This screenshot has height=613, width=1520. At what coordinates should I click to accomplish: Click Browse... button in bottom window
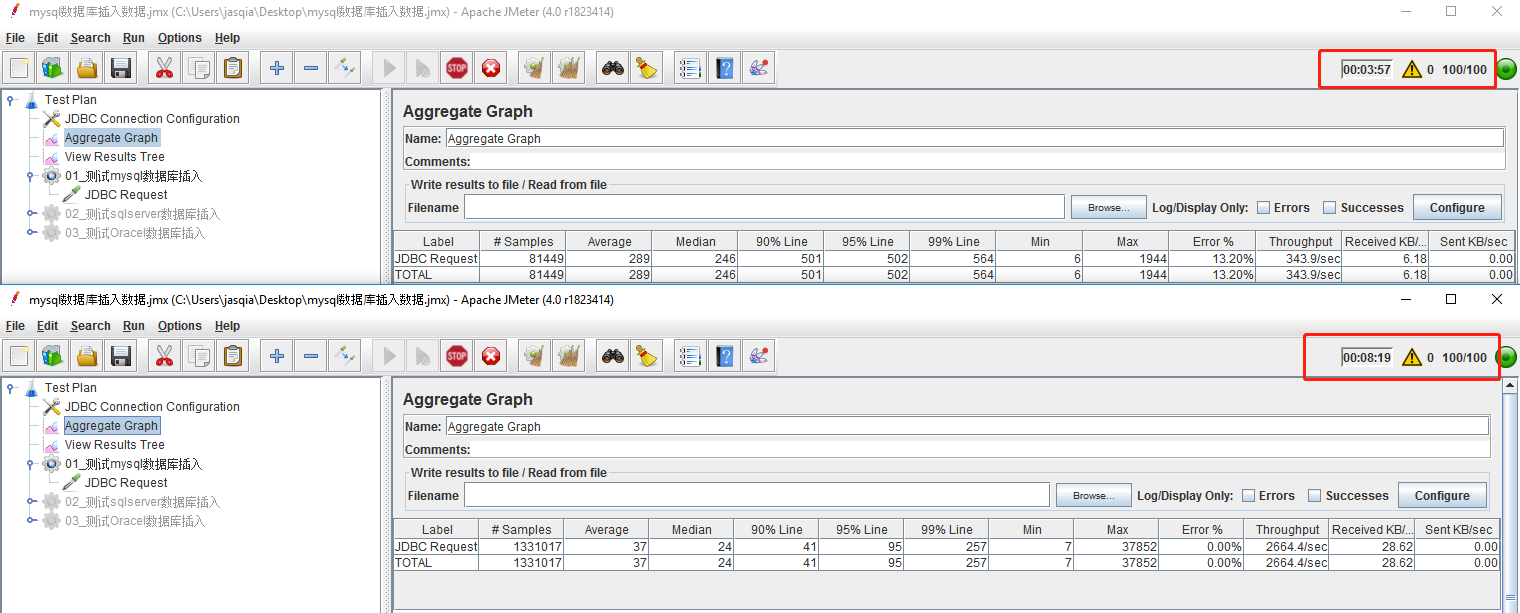1093,495
